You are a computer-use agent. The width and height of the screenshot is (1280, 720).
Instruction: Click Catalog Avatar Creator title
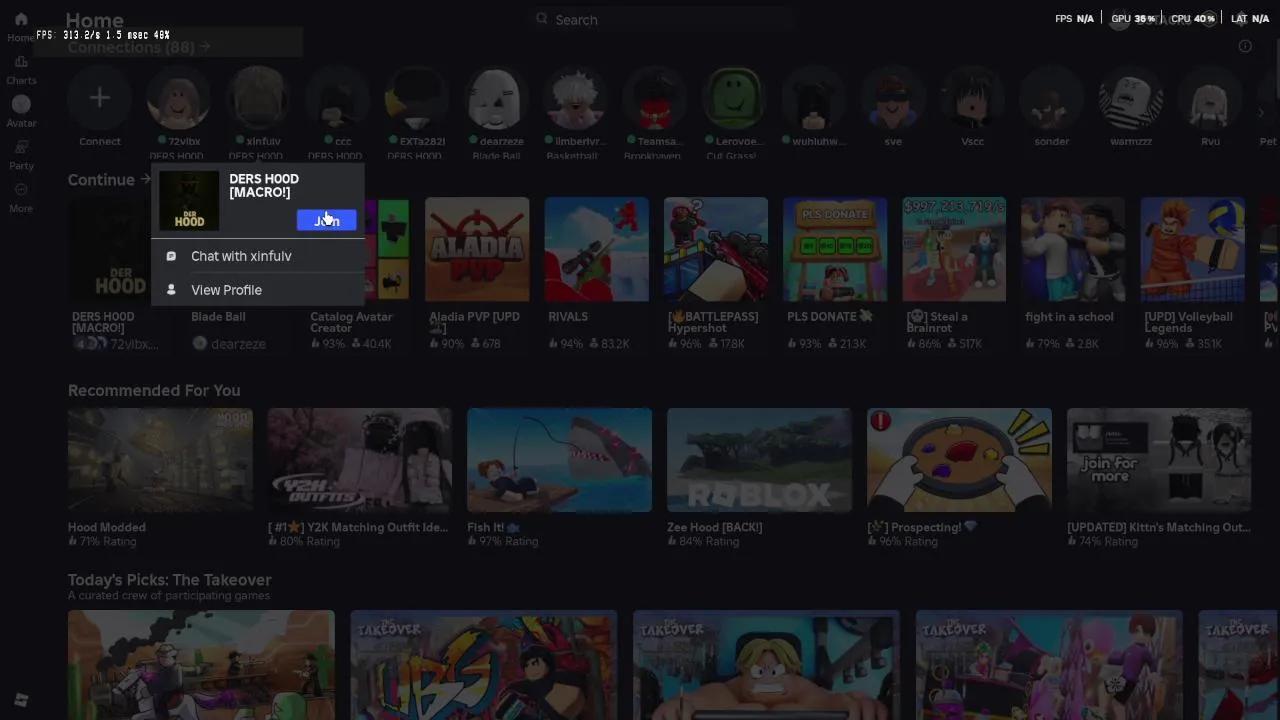pyautogui.click(x=351, y=322)
